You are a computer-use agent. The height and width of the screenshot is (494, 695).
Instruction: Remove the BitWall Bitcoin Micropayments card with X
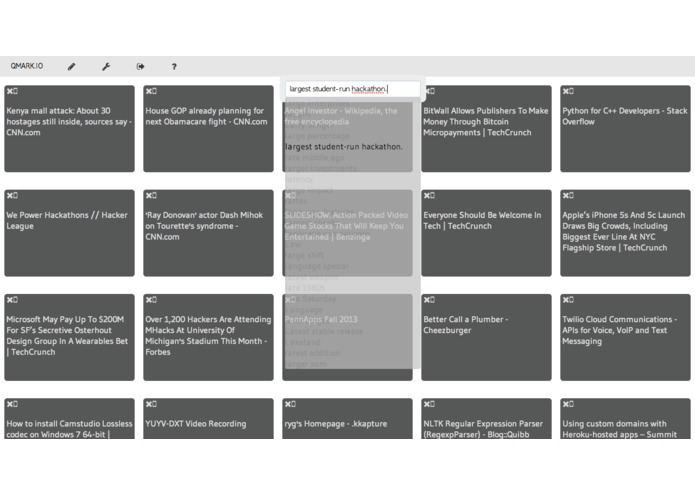point(429,91)
